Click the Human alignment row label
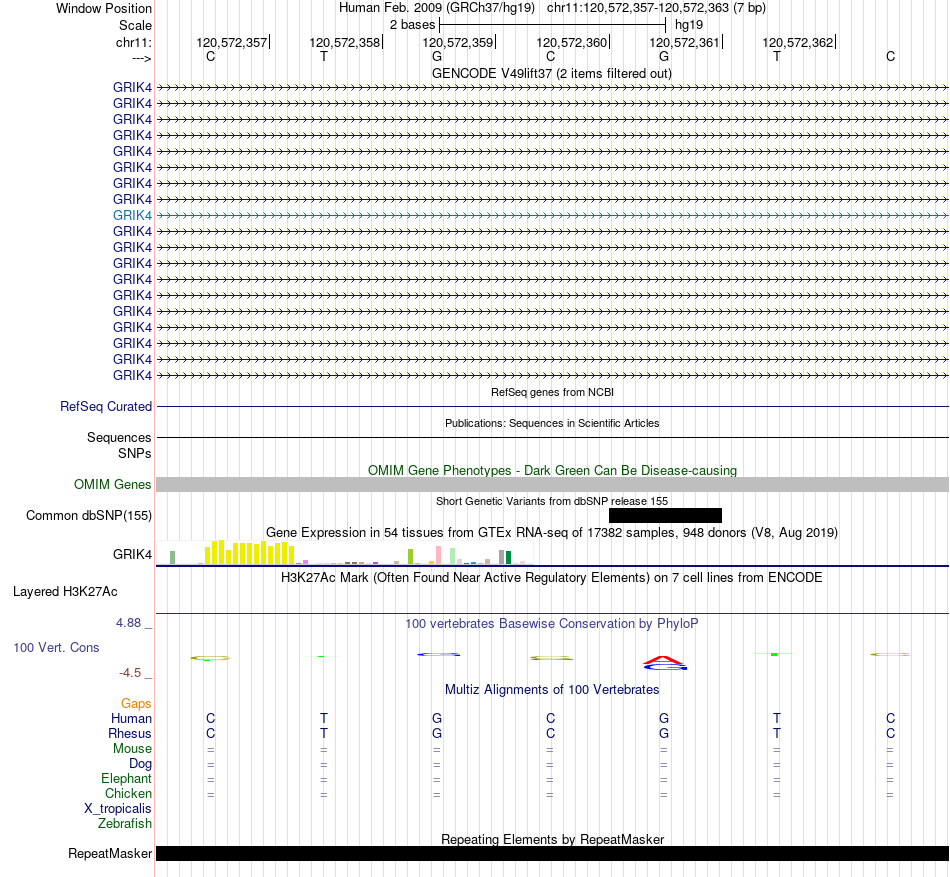950x877 pixels. [x=131, y=718]
